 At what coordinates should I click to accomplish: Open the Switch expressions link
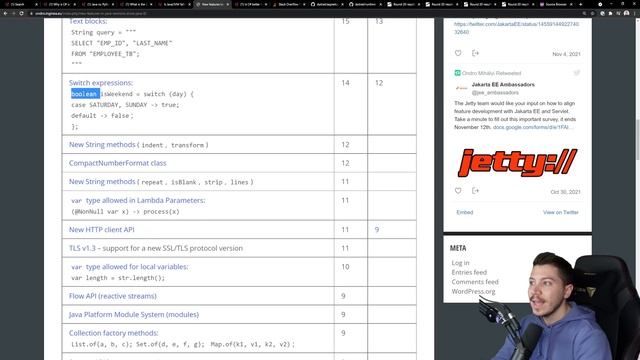(101, 82)
